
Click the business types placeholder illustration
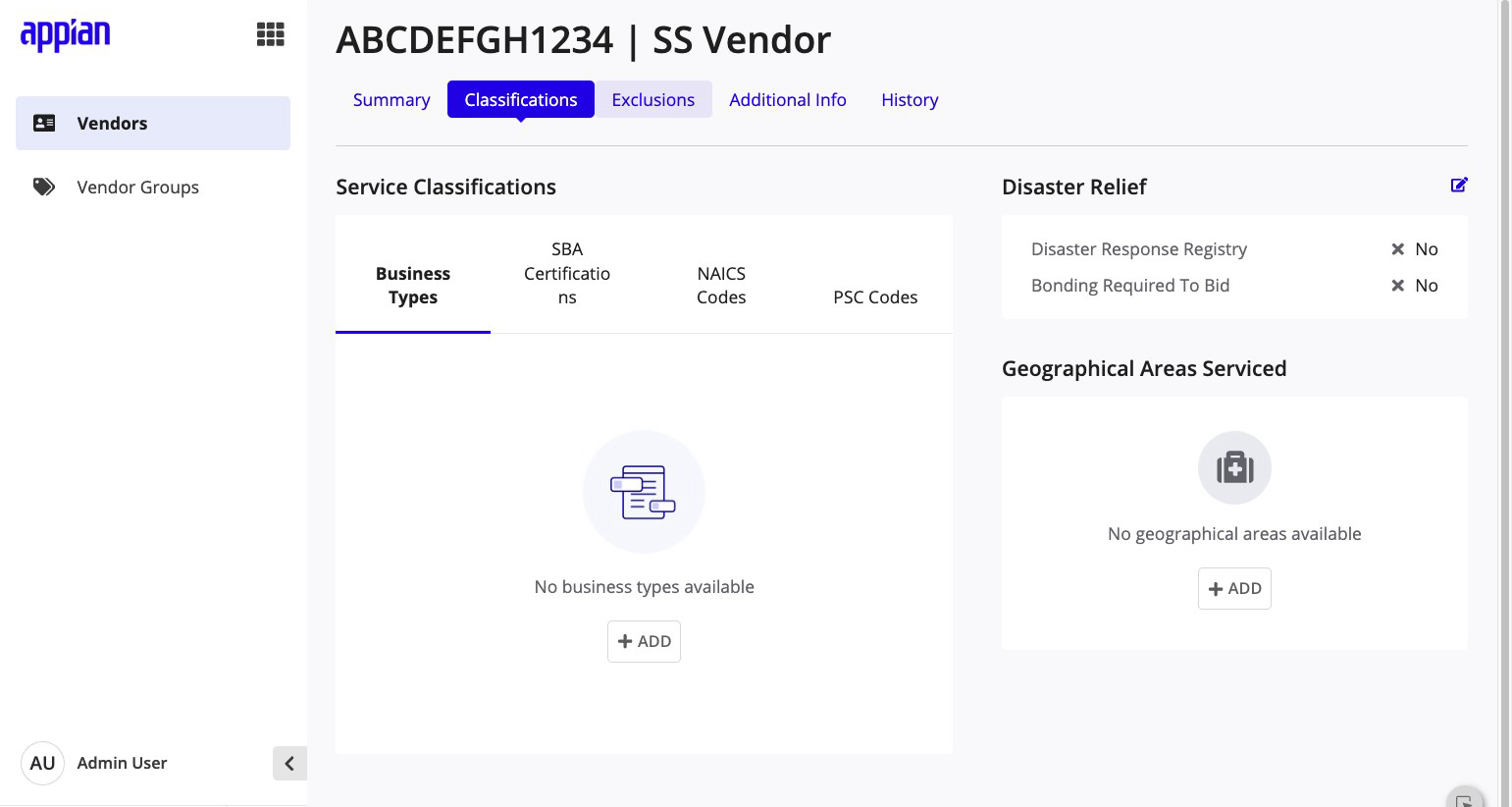tap(644, 492)
